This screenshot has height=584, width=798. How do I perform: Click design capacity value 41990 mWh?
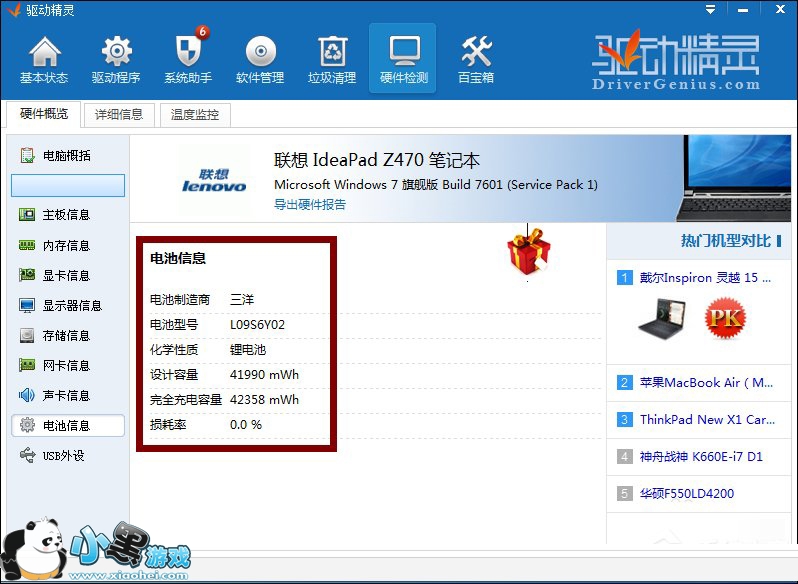[x=264, y=375]
